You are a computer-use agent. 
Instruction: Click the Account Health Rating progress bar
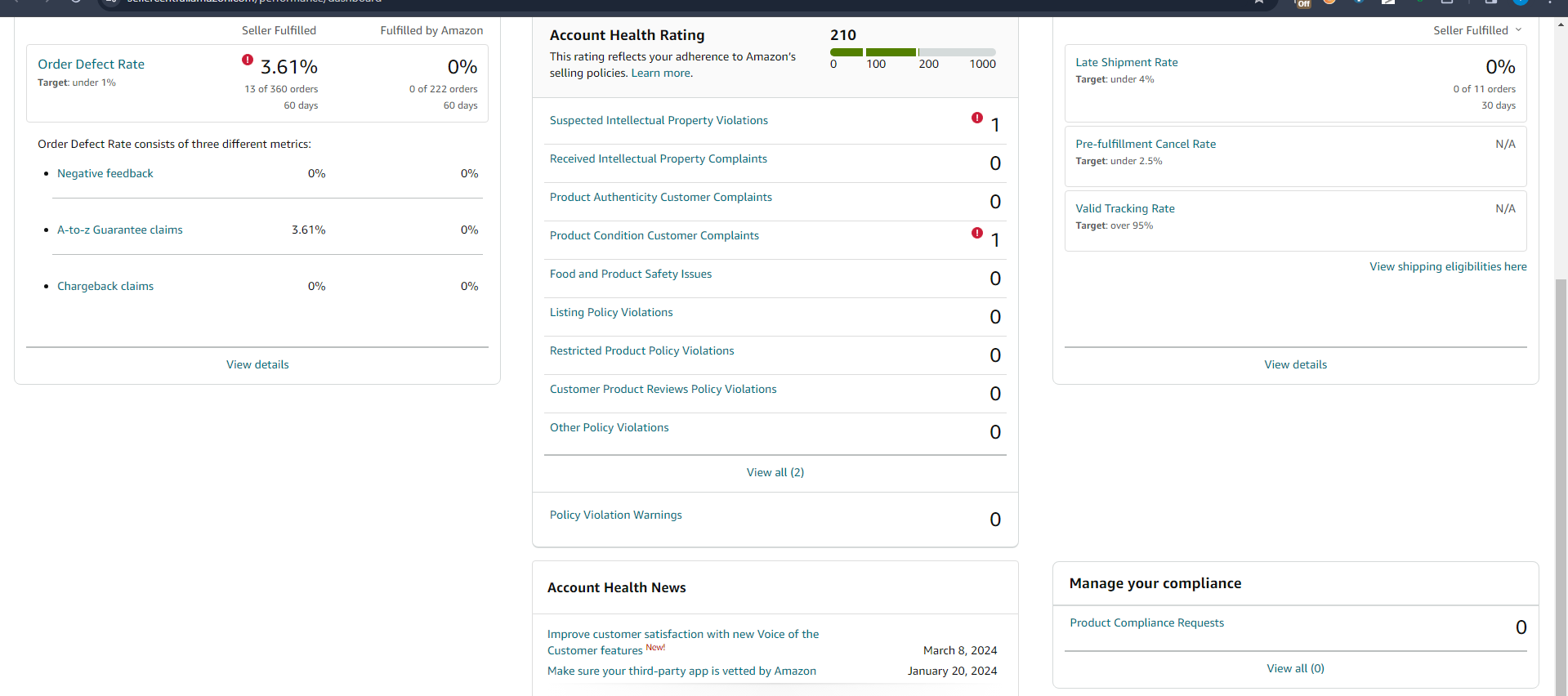point(913,52)
